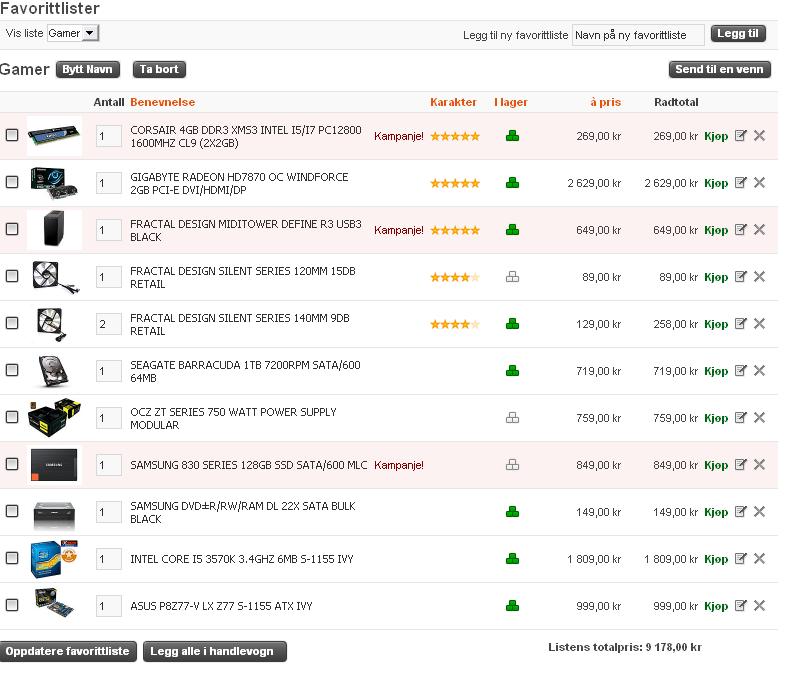
Task: Remove Gigabyte Radeon HD7870 with X icon
Action: click(760, 182)
